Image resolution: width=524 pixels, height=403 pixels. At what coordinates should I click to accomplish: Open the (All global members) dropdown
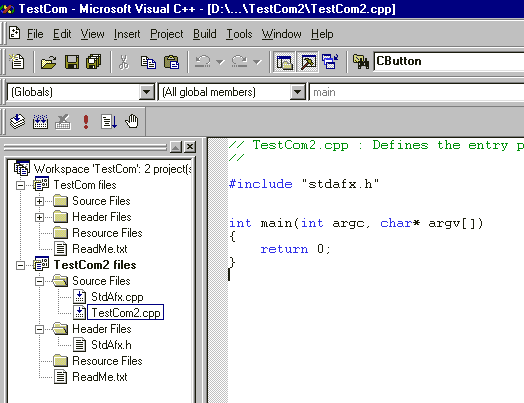[297, 92]
